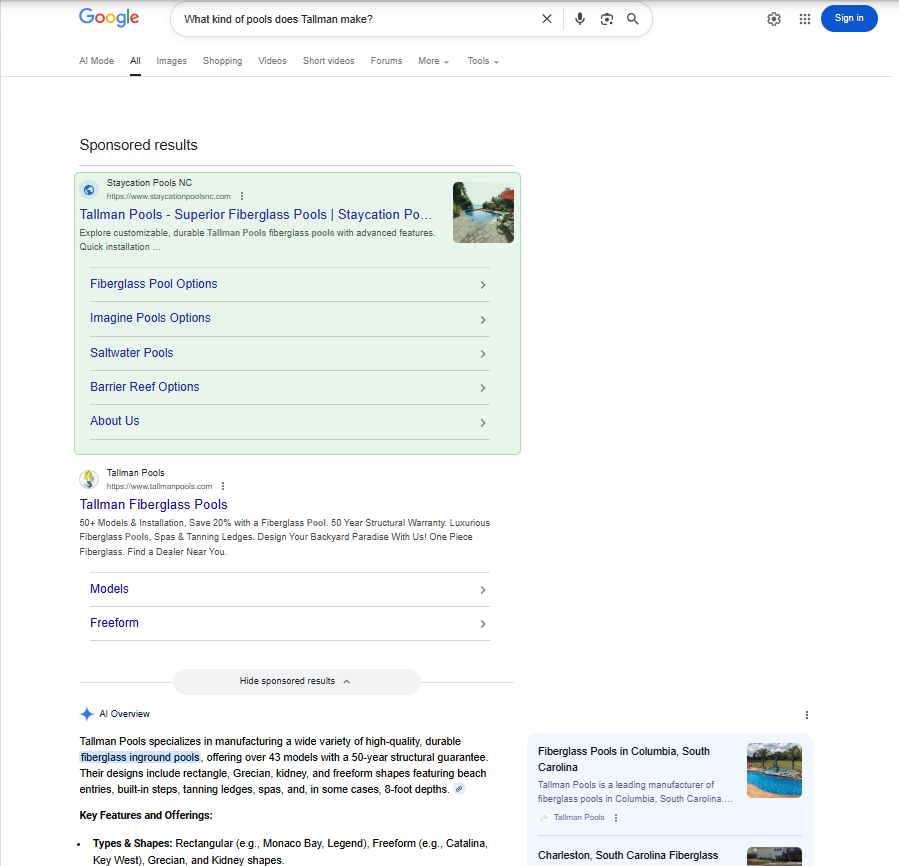Viewport: 899px width, 866px height.
Task: Open the three-dot menu beside tallmanpools.com
Action: 223,486
